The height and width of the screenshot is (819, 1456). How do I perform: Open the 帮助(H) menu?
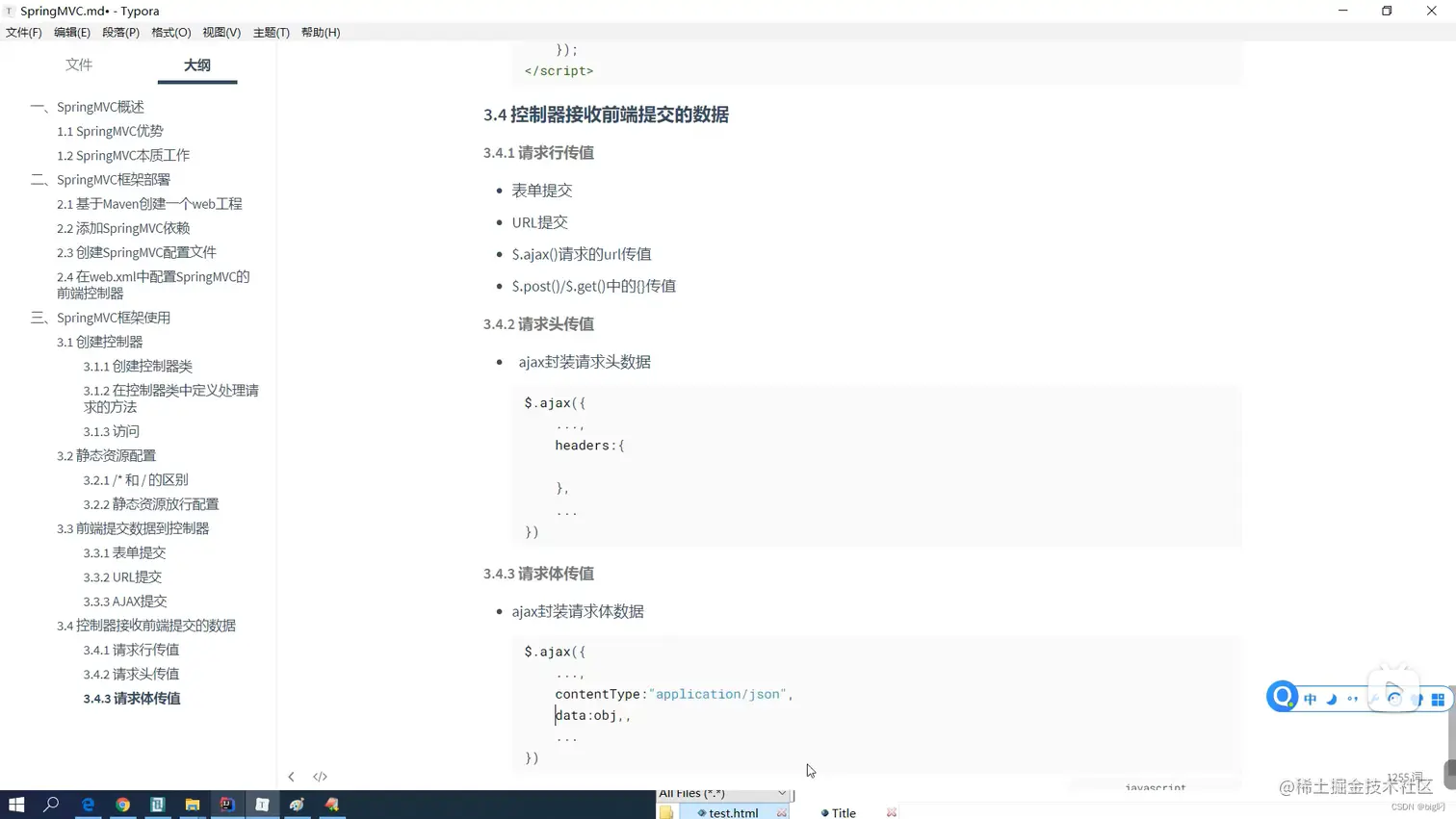coord(321,32)
